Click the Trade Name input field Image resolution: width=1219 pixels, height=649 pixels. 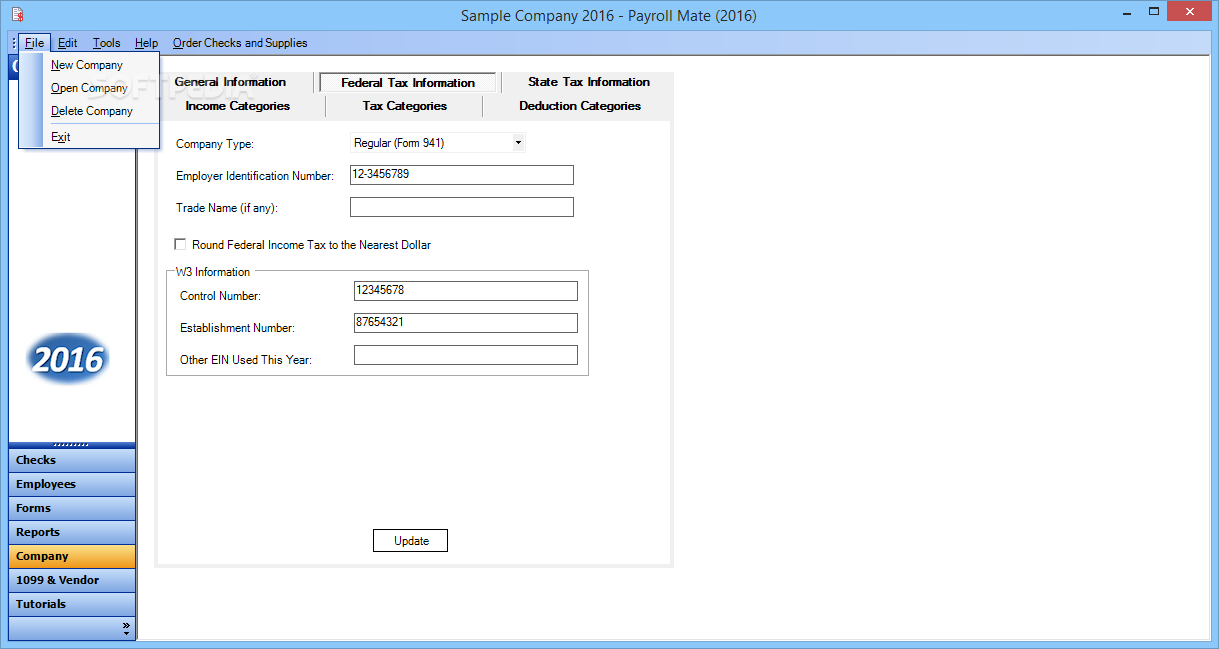pyautogui.click(x=462, y=207)
